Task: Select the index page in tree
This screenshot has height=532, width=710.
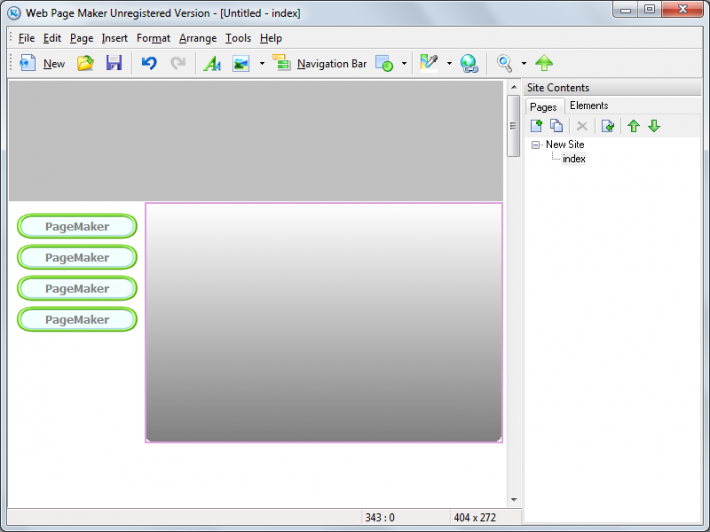Action: (x=574, y=159)
